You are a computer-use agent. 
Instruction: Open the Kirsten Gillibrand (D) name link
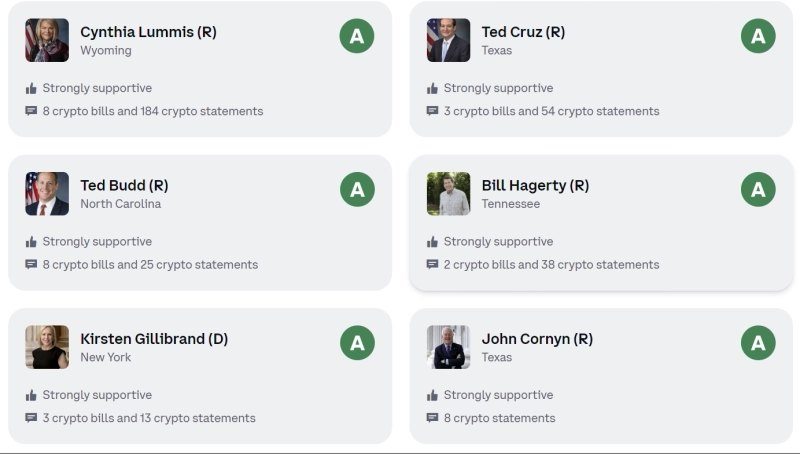pos(154,339)
